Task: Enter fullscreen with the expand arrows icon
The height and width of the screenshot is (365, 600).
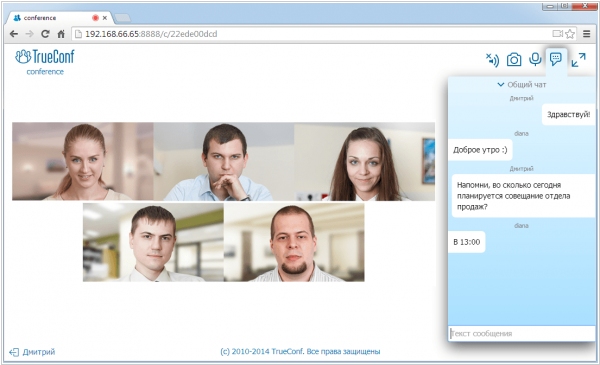Action: pyautogui.click(x=578, y=60)
